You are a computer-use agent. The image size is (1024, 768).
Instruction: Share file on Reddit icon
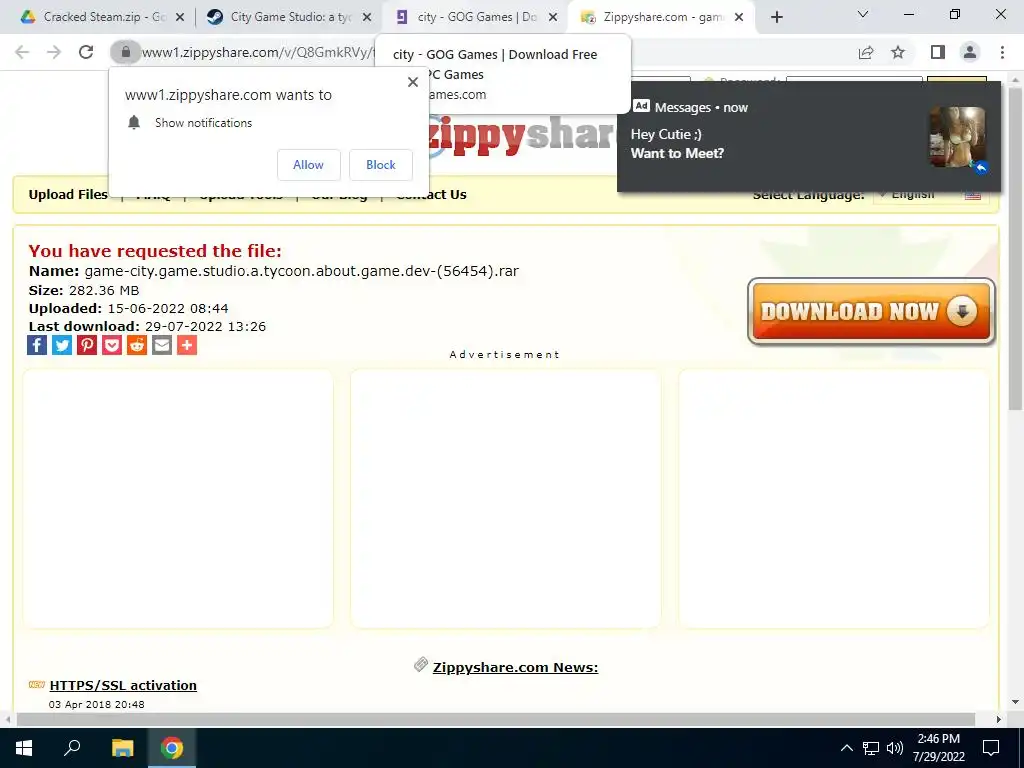pyautogui.click(x=136, y=345)
